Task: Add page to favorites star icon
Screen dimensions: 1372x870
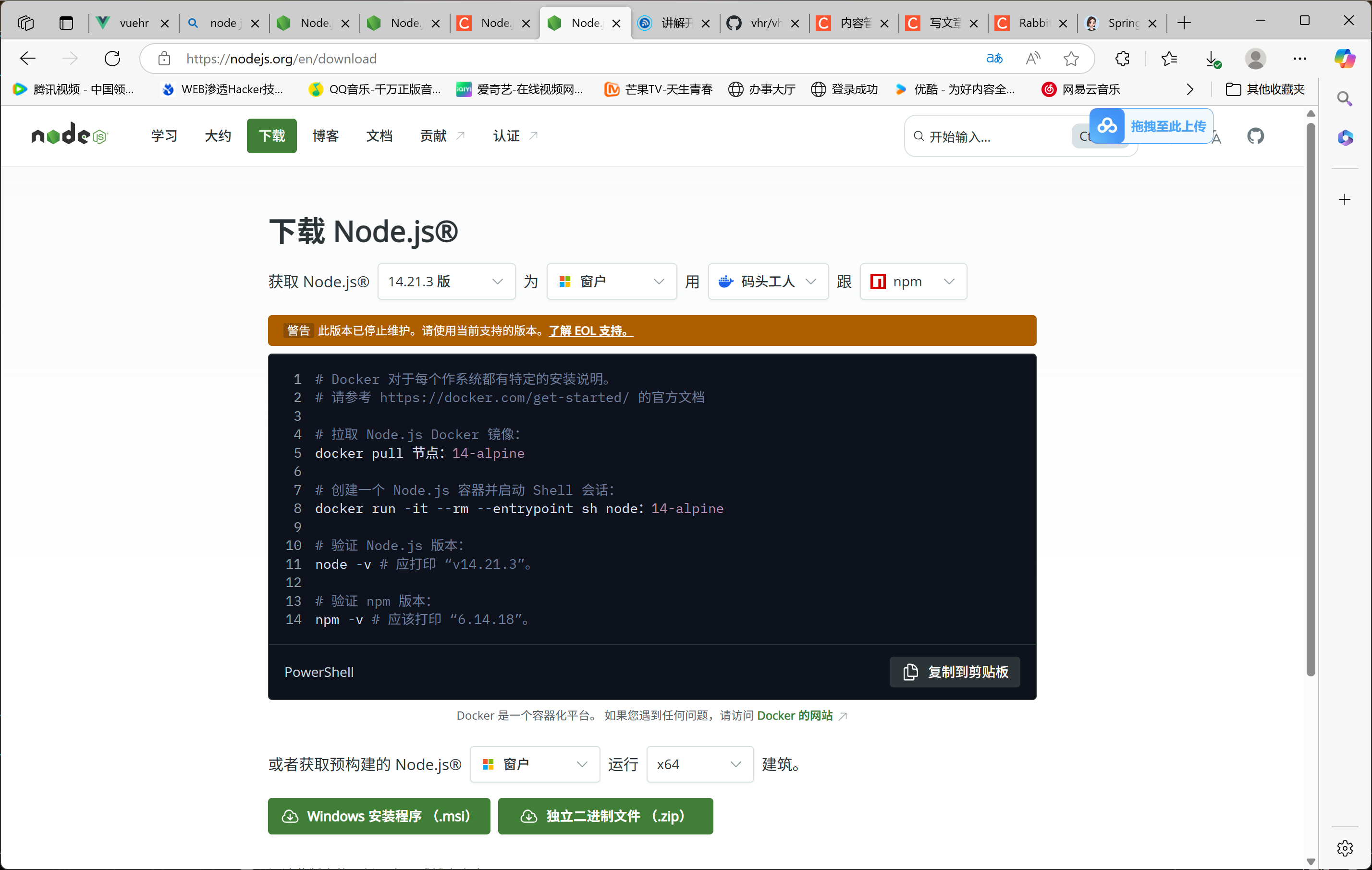Action: (x=1071, y=59)
